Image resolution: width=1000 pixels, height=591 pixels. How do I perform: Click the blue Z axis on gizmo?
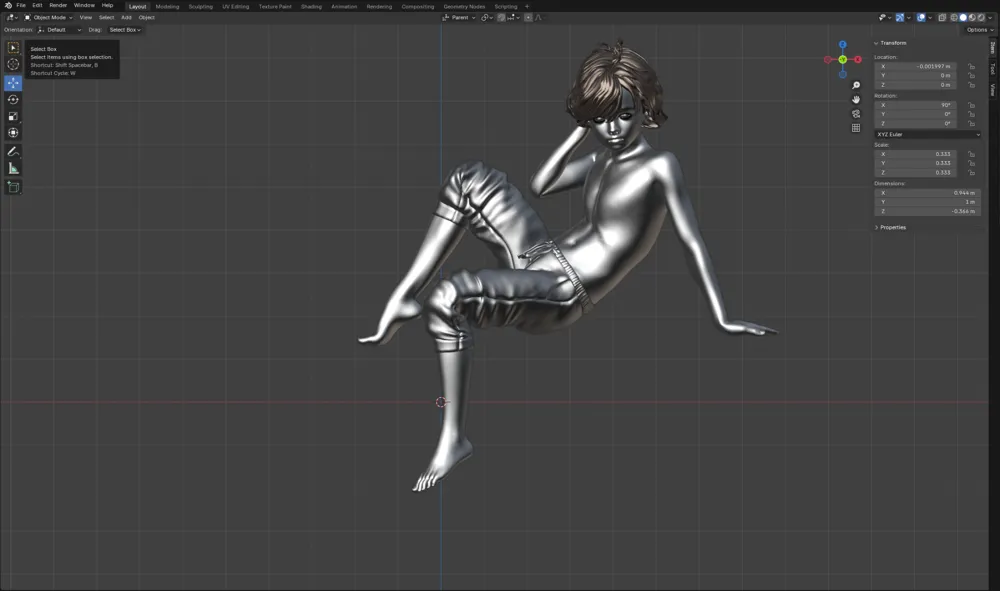coord(842,45)
